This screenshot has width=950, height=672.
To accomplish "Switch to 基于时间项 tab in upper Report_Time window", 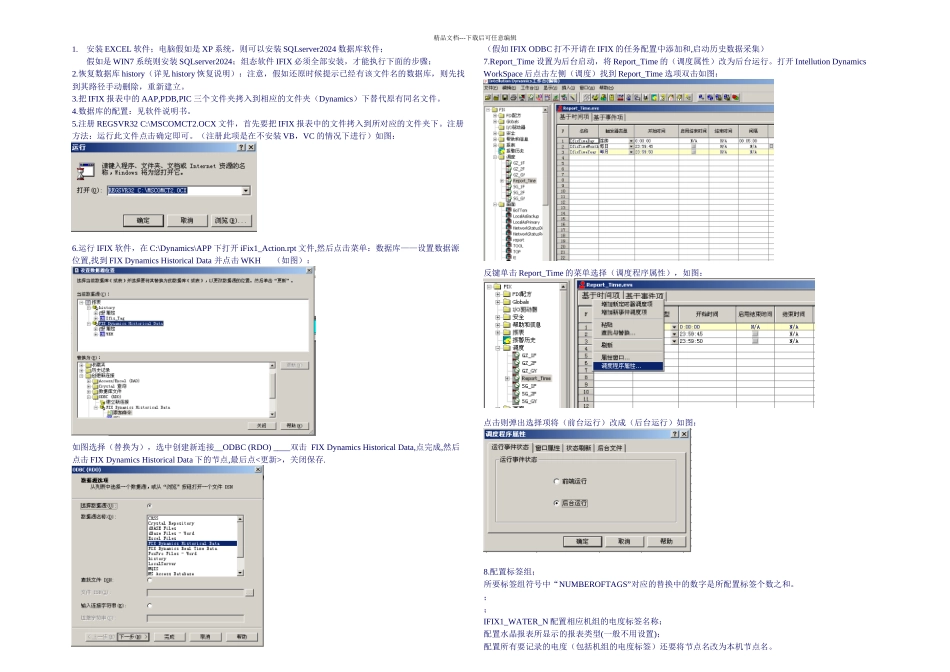I will point(575,117).
